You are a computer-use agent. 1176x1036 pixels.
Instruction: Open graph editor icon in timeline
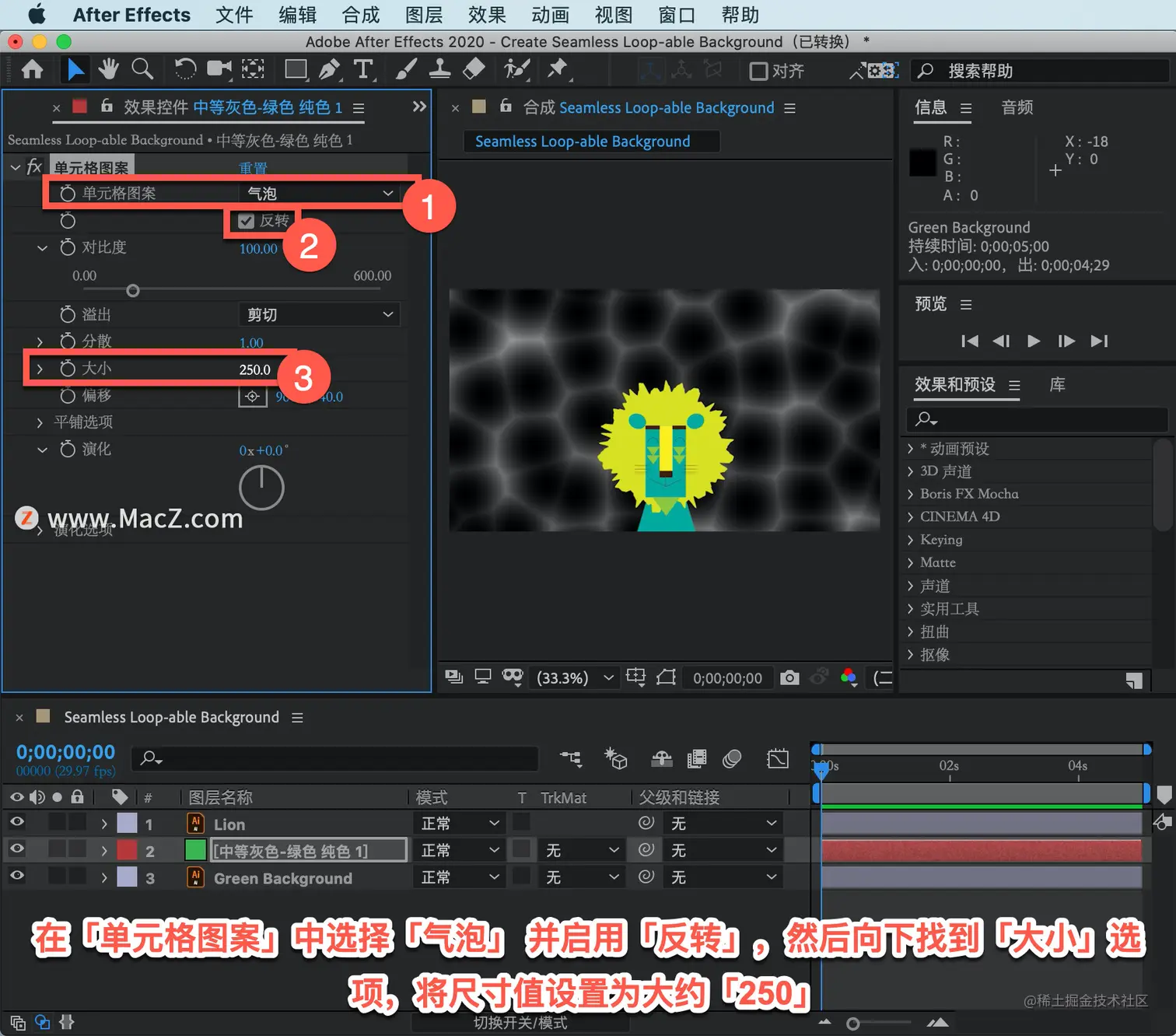point(778,758)
